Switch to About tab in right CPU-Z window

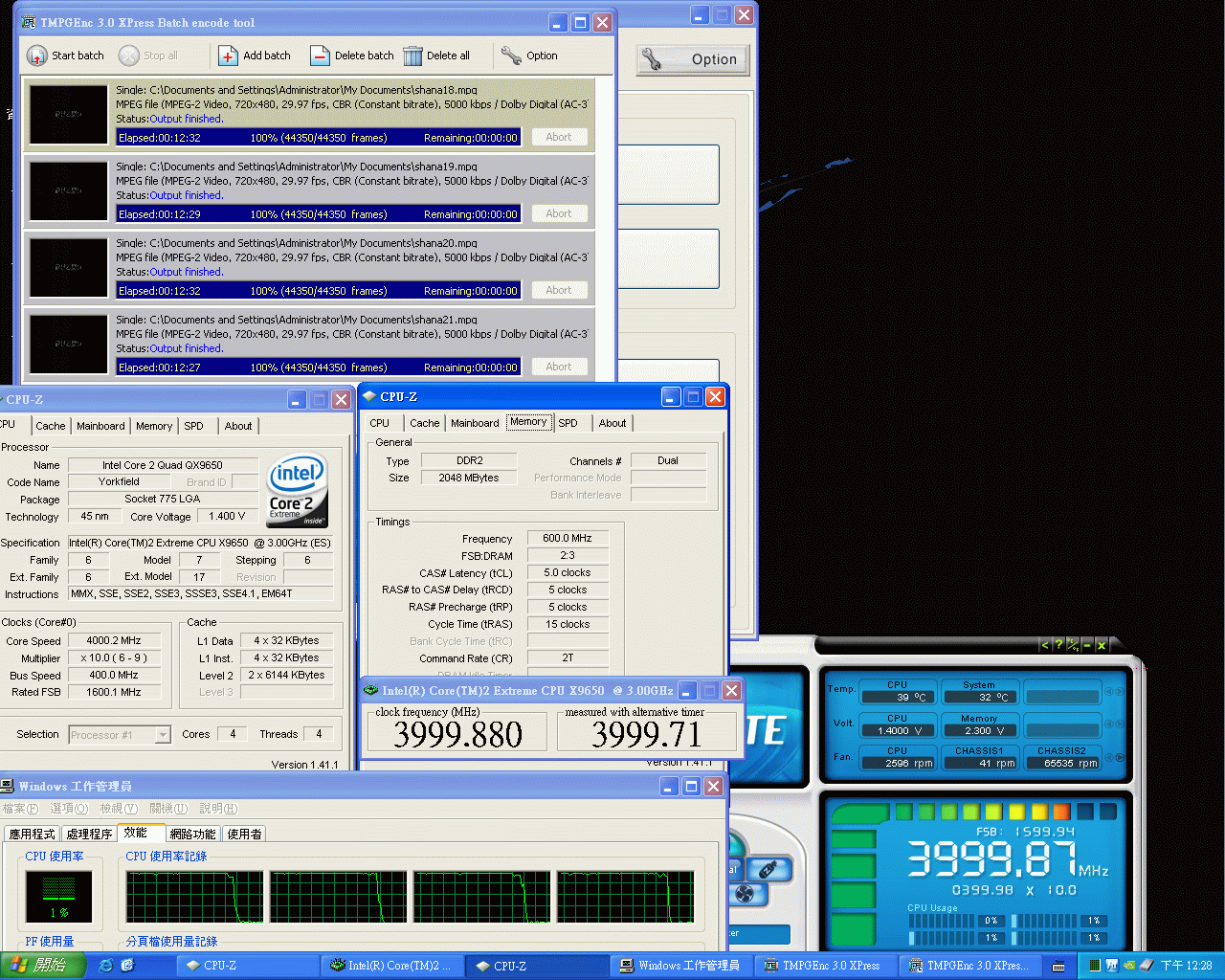click(612, 423)
